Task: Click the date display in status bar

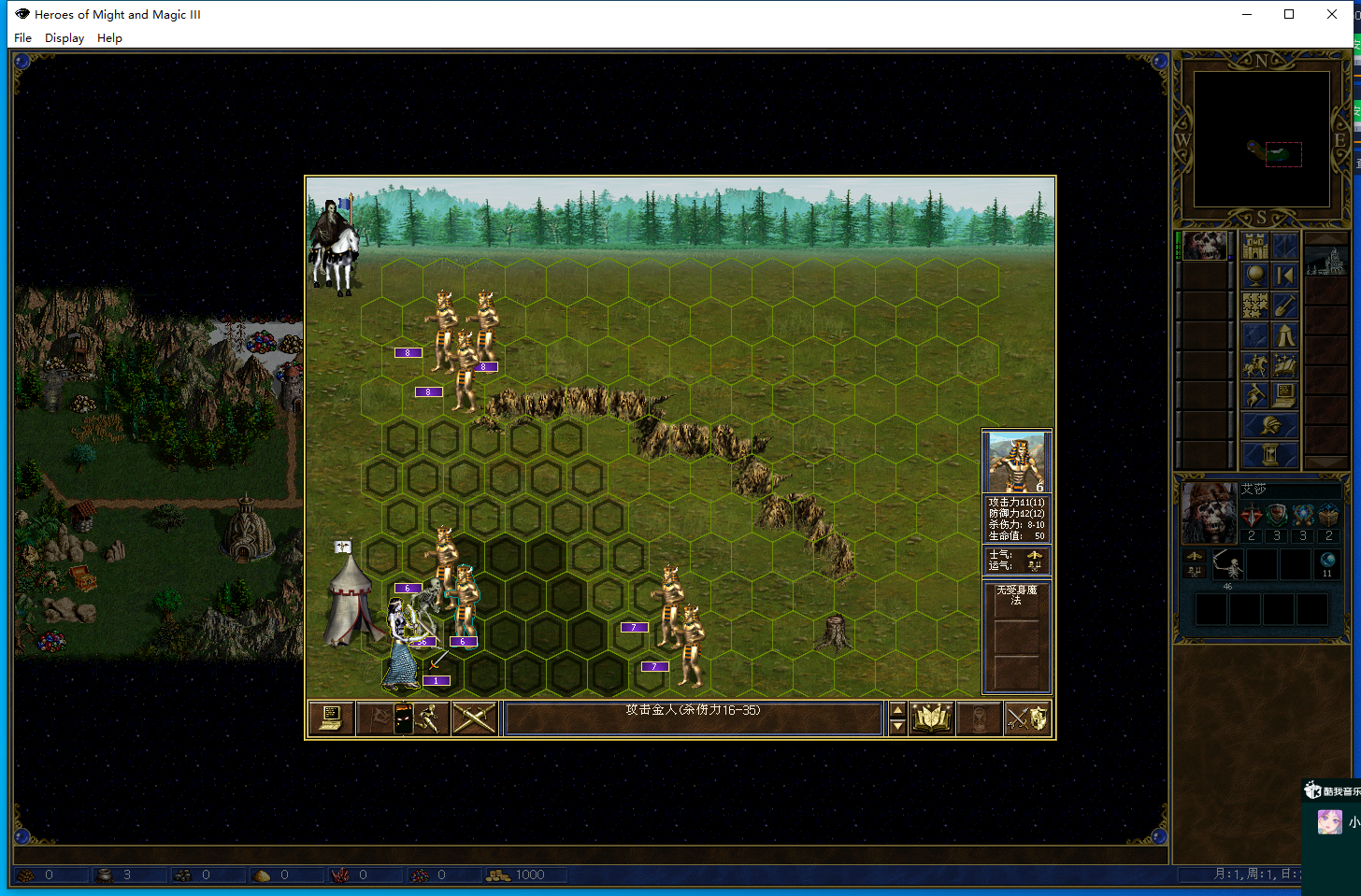Action: click(x=1257, y=875)
